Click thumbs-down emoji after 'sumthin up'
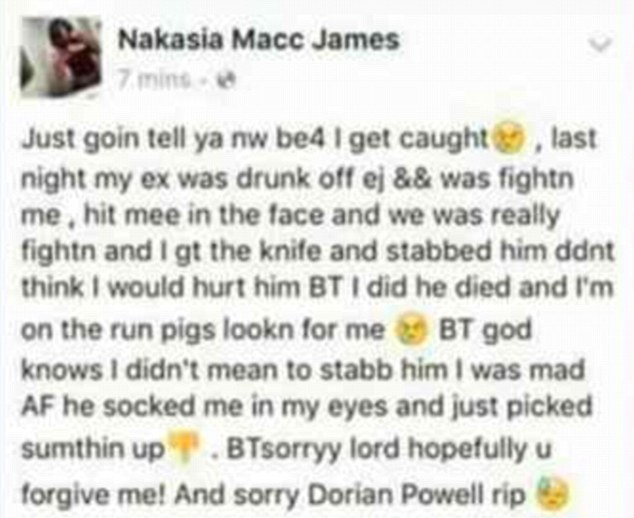The width and height of the screenshot is (634, 518). 185,448
